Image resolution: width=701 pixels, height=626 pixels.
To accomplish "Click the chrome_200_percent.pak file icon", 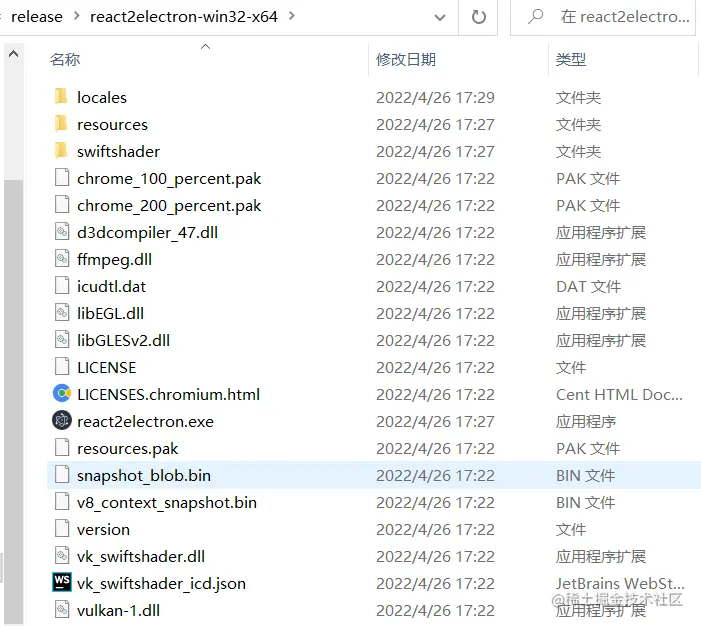I will (x=62, y=204).
